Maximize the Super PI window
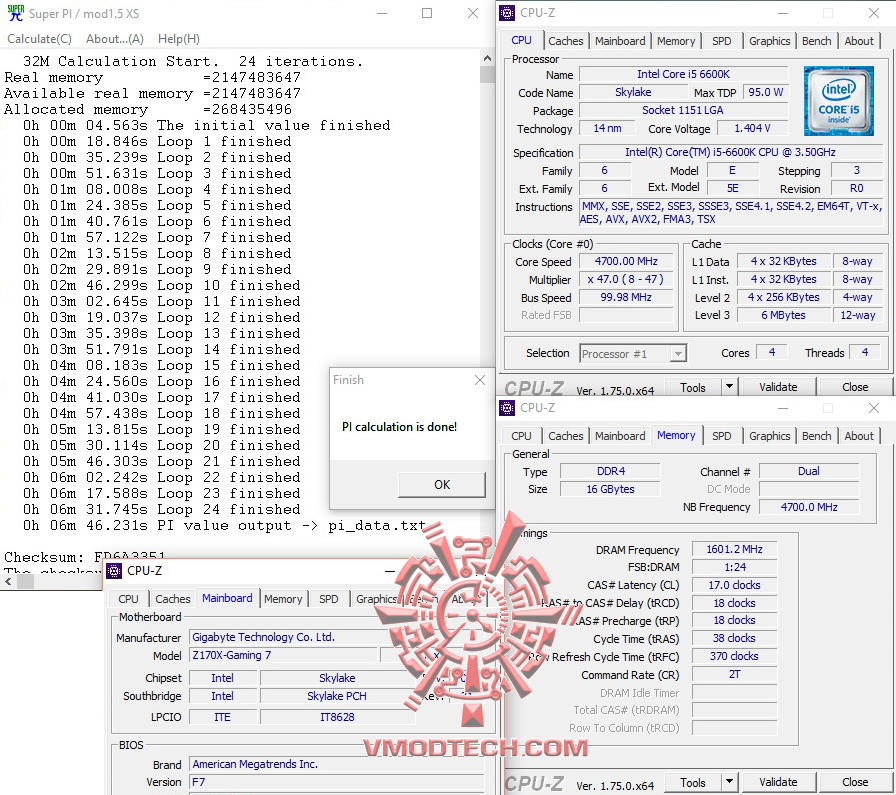896x795 pixels. (x=427, y=13)
